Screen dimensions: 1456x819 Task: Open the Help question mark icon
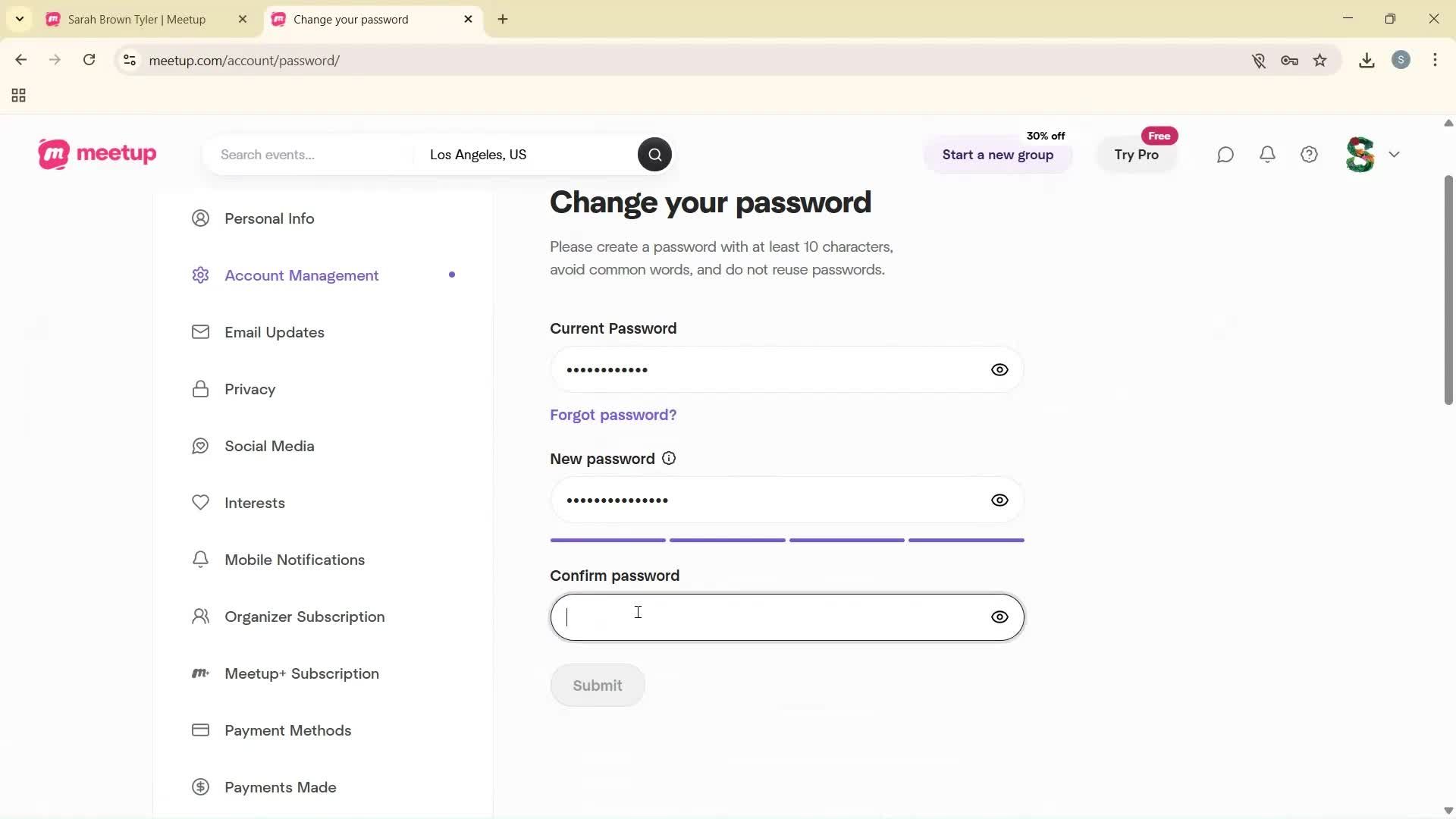(1309, 154)
